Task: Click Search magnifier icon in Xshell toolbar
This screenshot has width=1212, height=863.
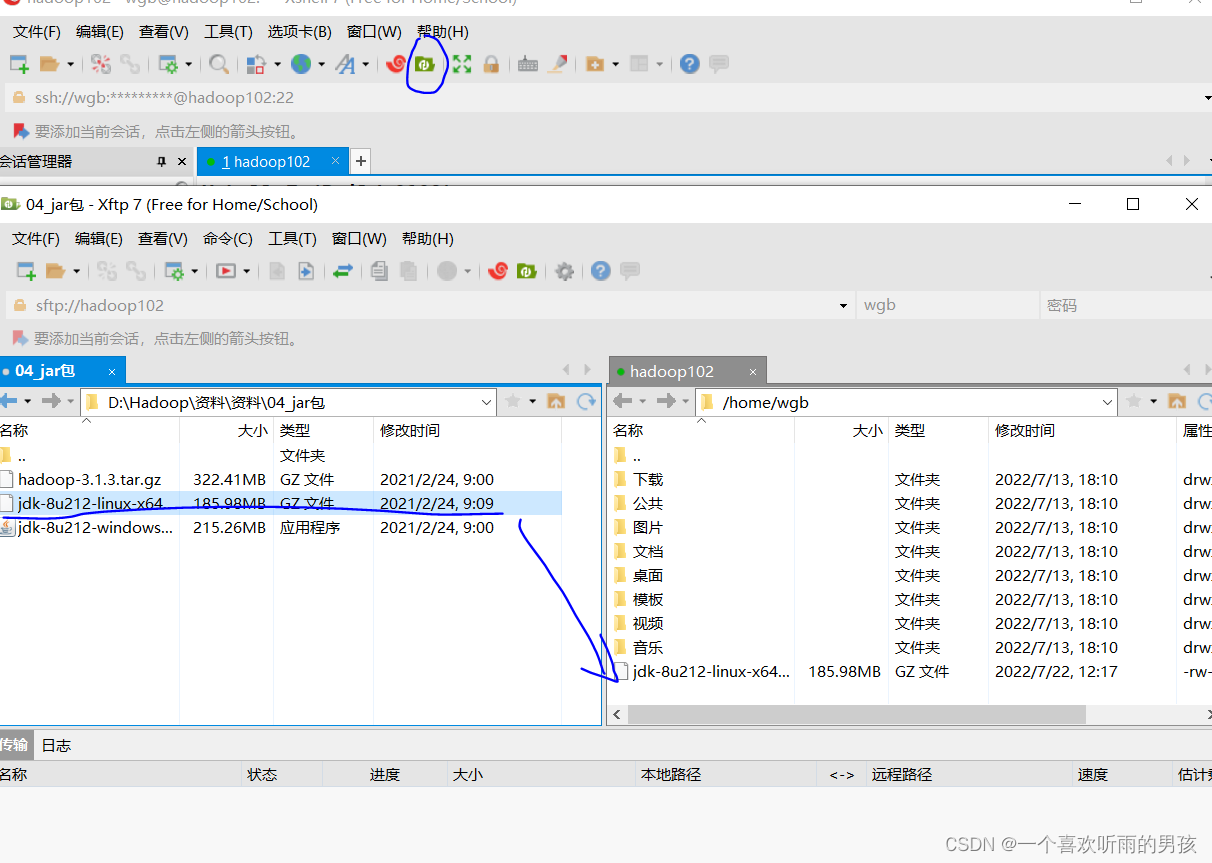Action: point(219,64)
